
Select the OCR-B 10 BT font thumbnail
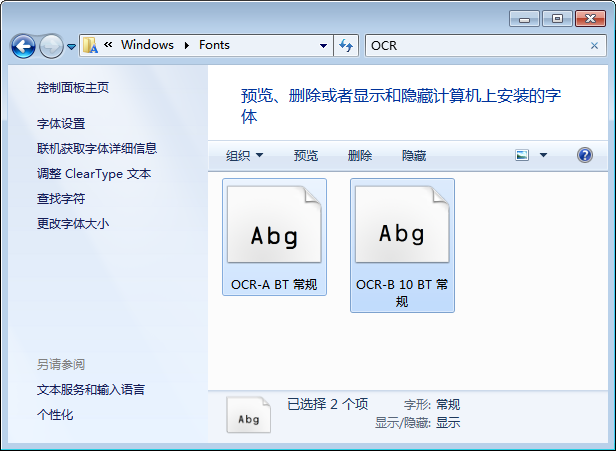(x=402, y=224)
